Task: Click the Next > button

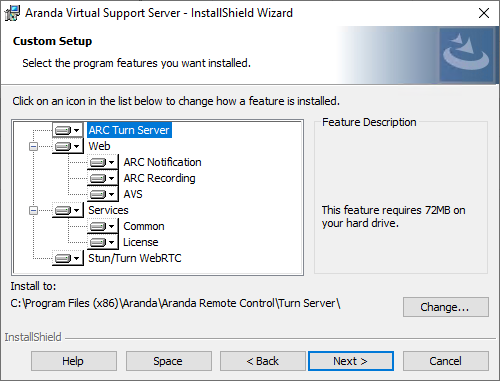Action: 351,361
